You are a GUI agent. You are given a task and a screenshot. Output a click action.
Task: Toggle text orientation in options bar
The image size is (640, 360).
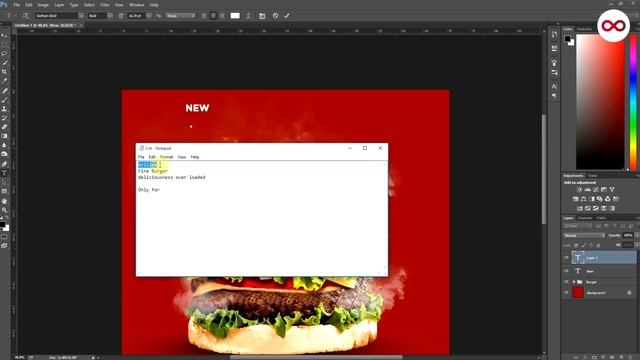[26, 16]
